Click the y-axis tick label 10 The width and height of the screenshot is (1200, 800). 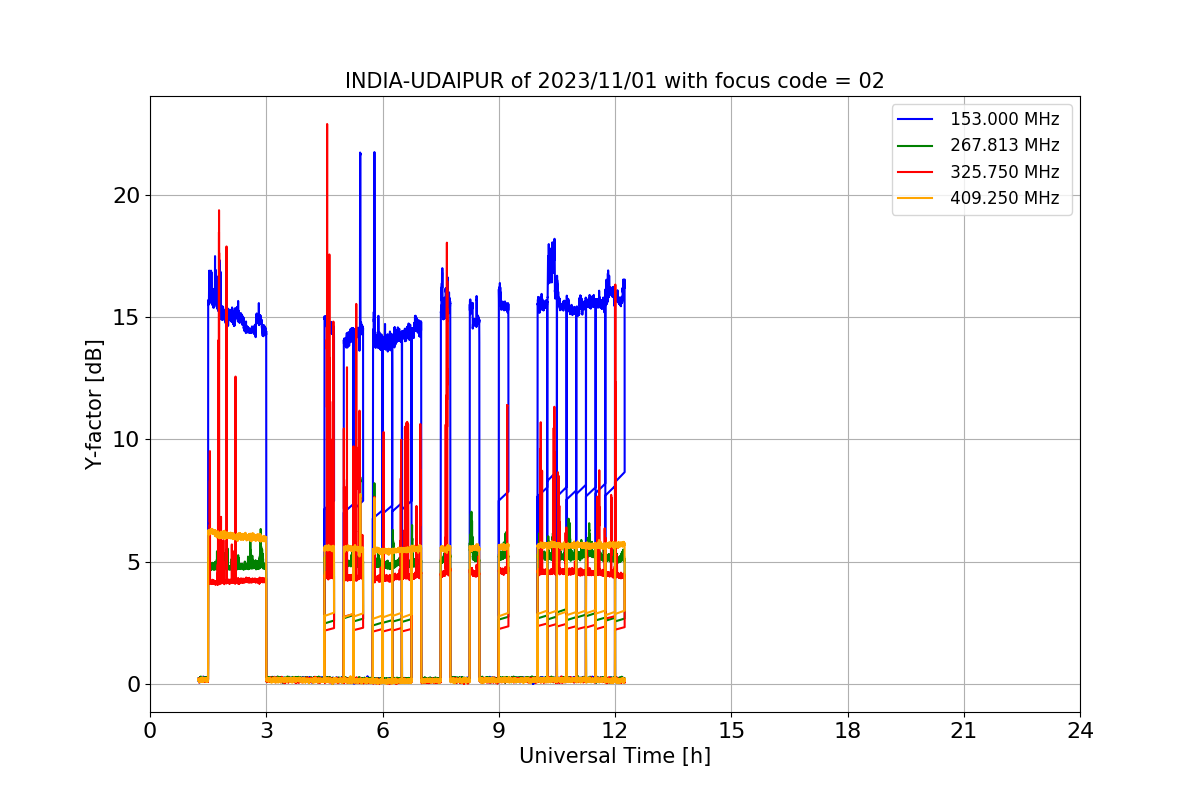pos(126,440)
